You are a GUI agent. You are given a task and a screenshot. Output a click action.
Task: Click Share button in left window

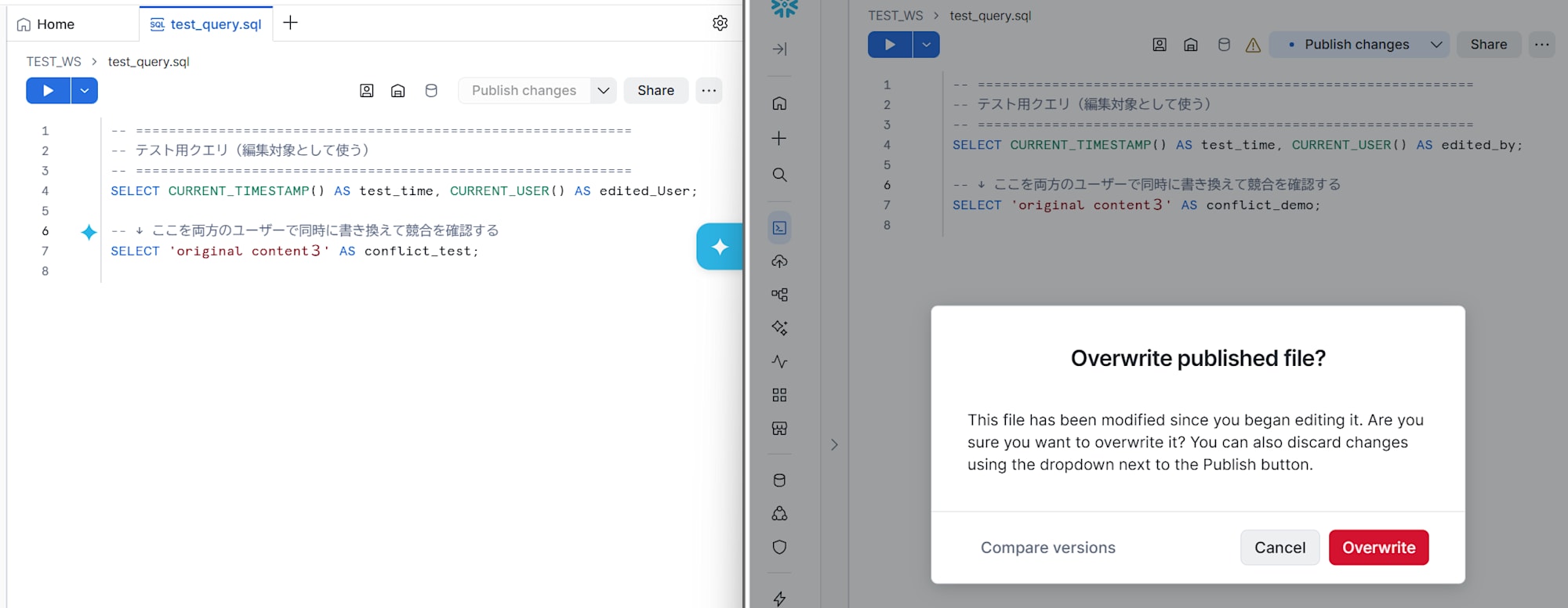coord(655,91)
